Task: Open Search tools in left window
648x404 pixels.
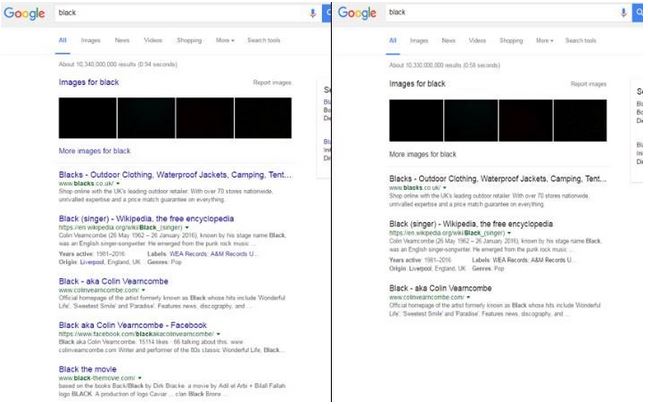Action: pos(264,40)
